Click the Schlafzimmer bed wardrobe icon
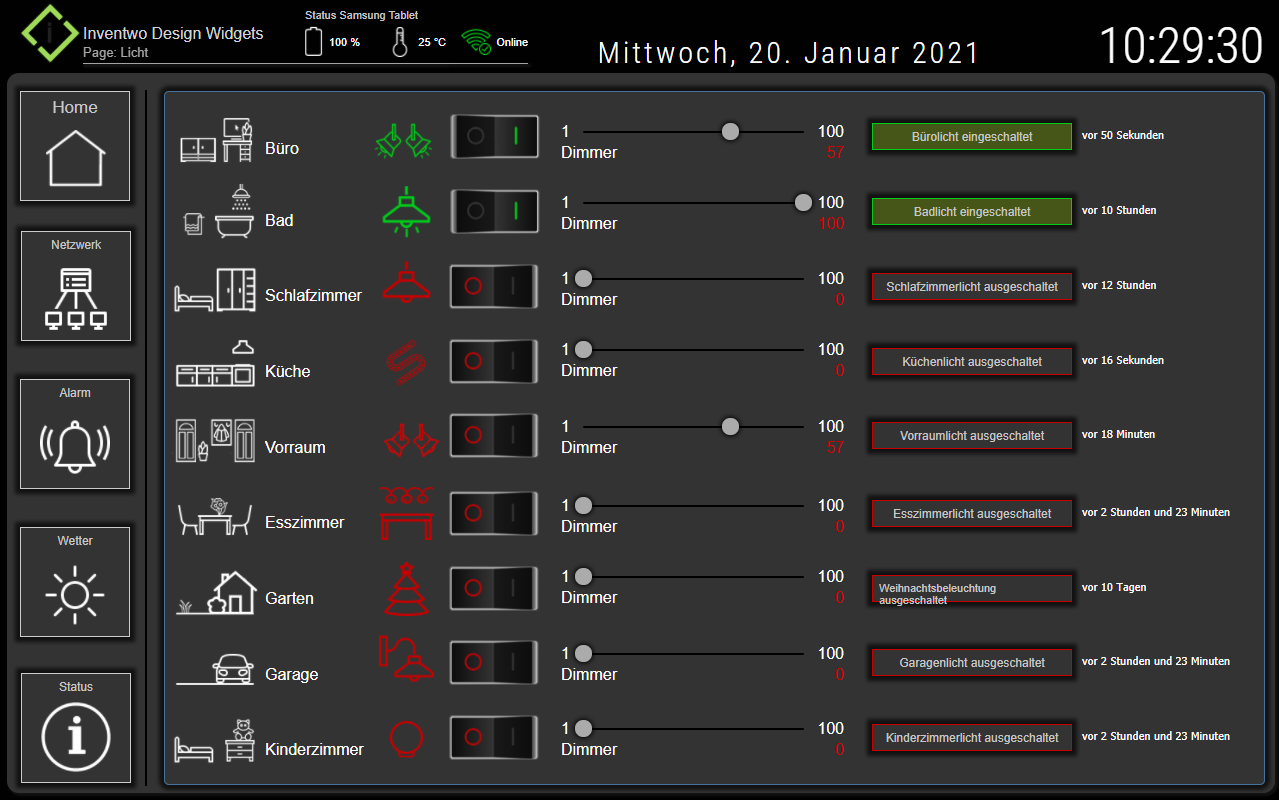 tap(215, 290)
